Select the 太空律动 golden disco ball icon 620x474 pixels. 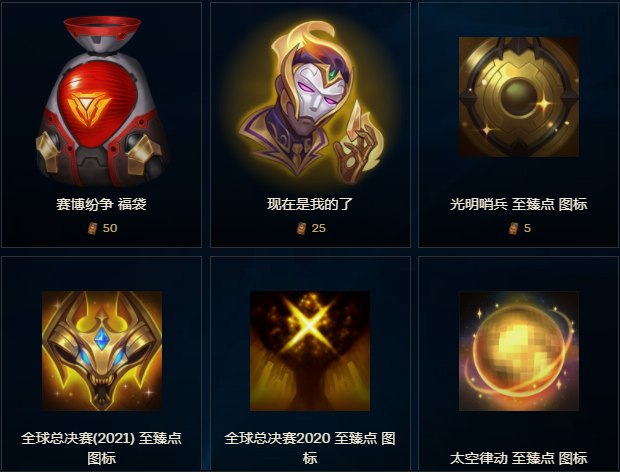point(519,351)
